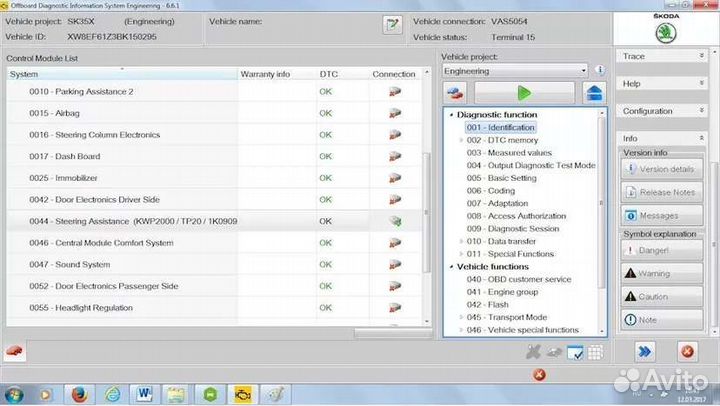Click connection icon for 0017 Dash Board

pos(395,156)
